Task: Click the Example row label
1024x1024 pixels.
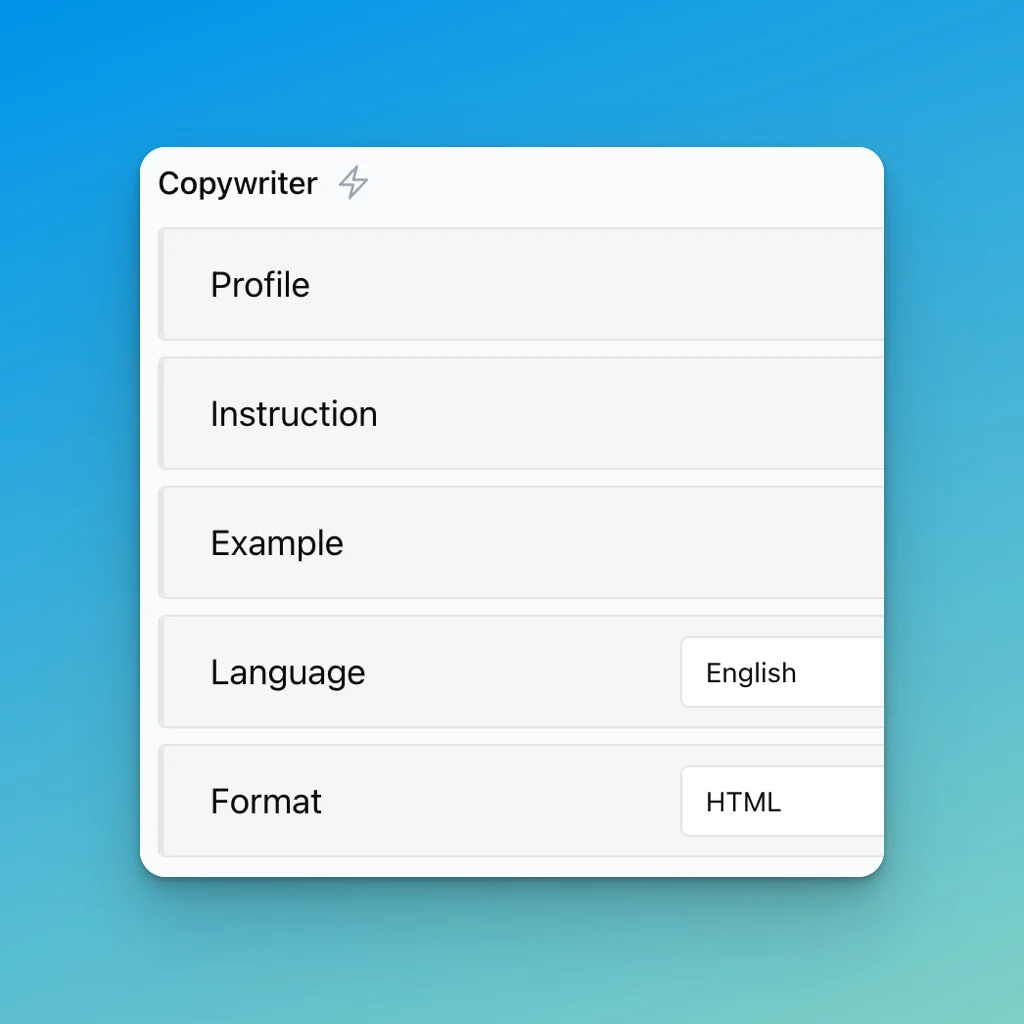Action: point(276,542)
